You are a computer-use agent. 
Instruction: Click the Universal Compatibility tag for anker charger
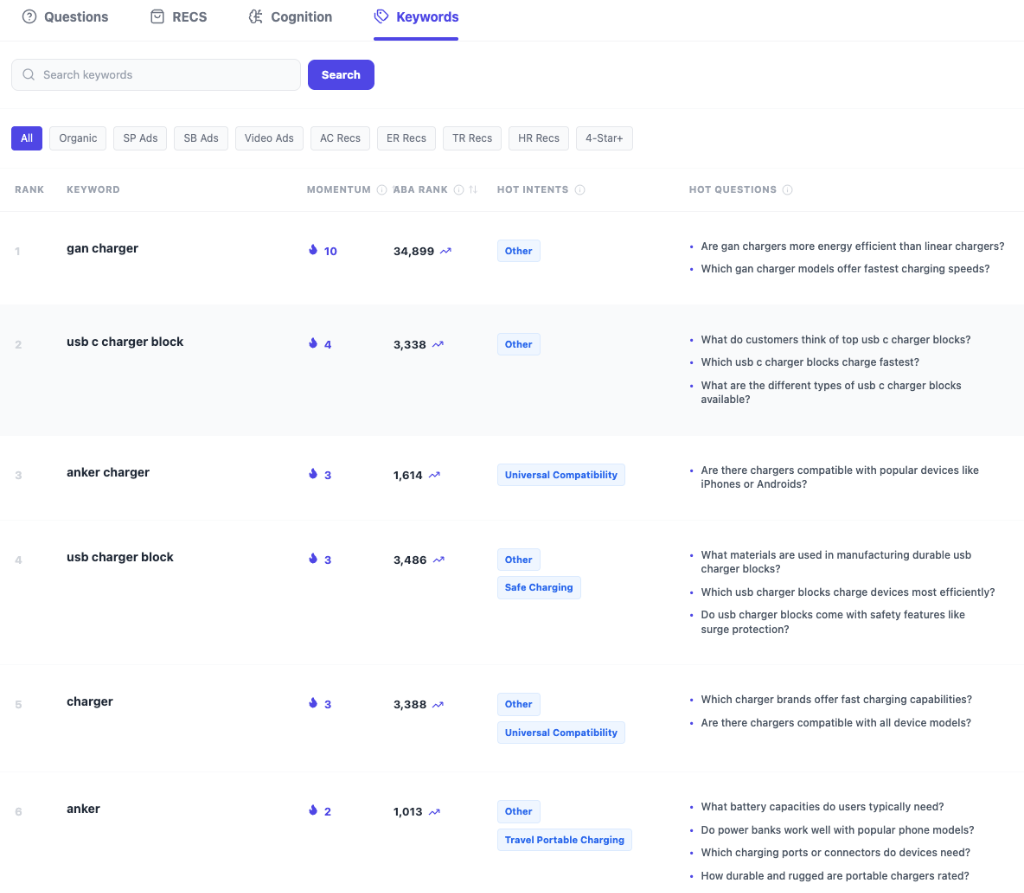tap(561, 475)
